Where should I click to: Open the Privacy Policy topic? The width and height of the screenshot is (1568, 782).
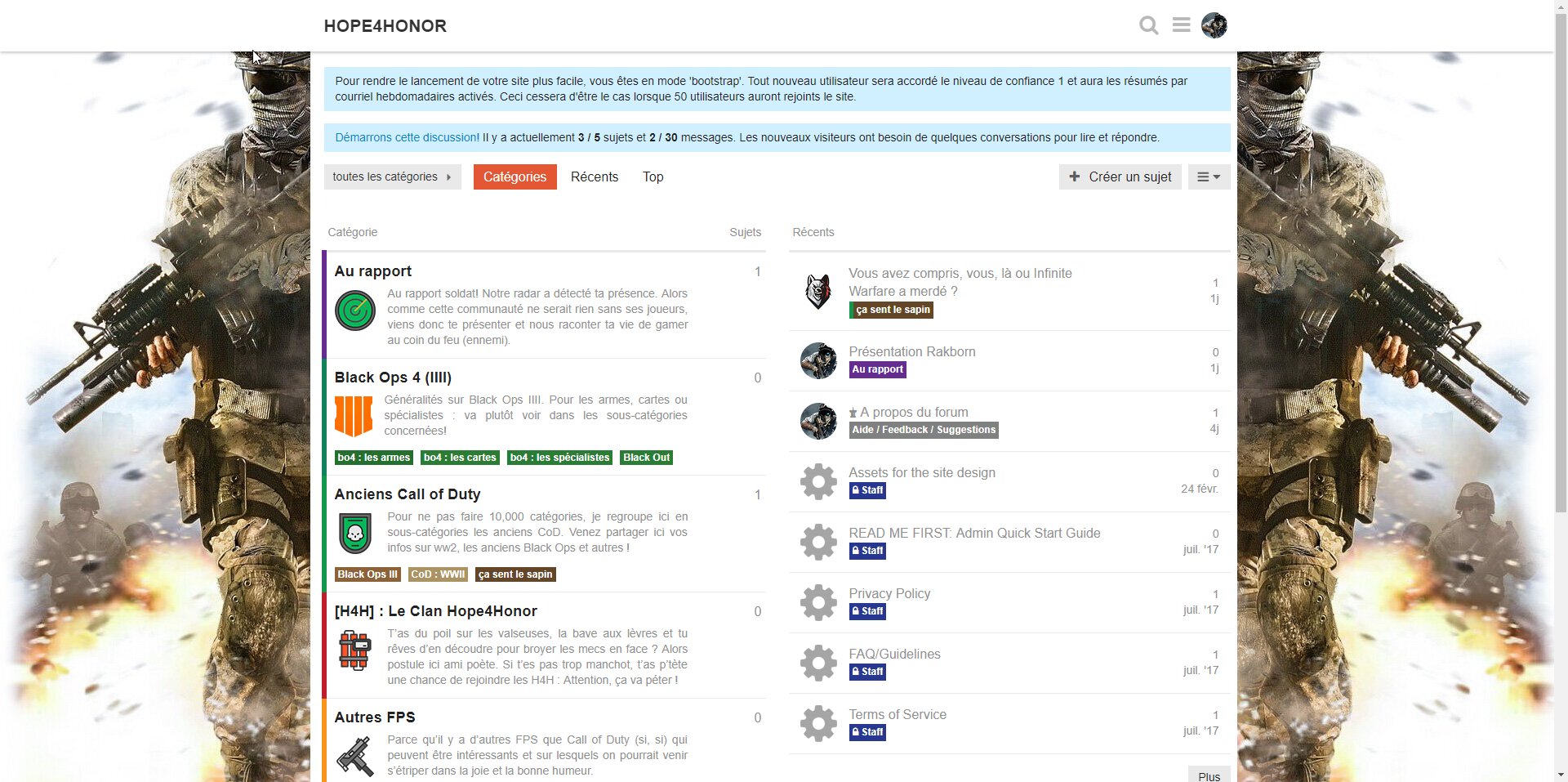tap(889, 593)
